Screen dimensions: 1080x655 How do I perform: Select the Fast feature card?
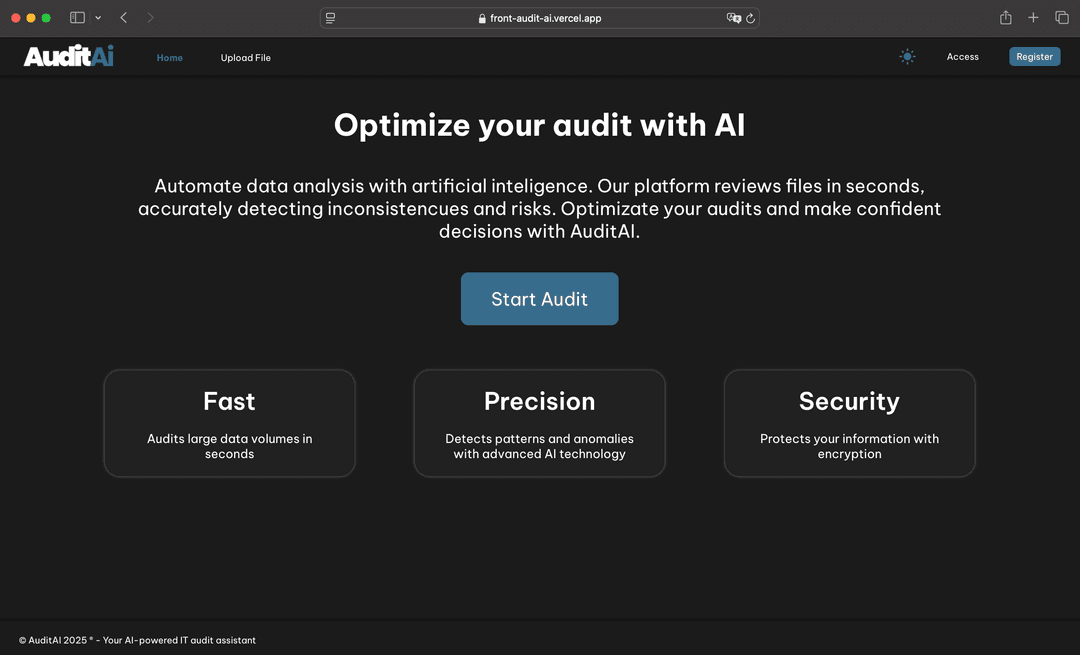[229, 423]
